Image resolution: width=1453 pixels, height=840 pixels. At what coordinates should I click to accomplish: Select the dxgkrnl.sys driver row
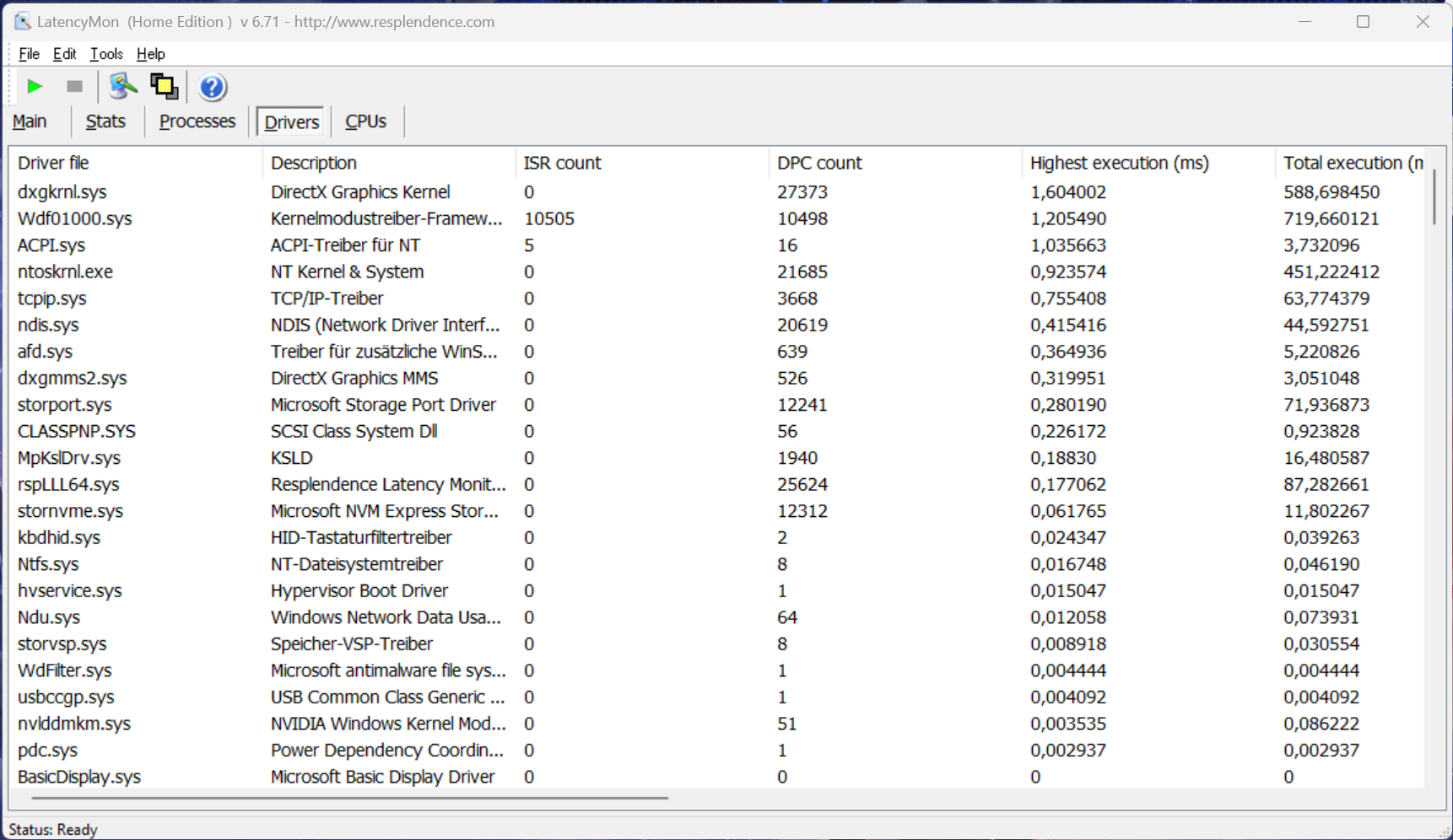point(717,192)
